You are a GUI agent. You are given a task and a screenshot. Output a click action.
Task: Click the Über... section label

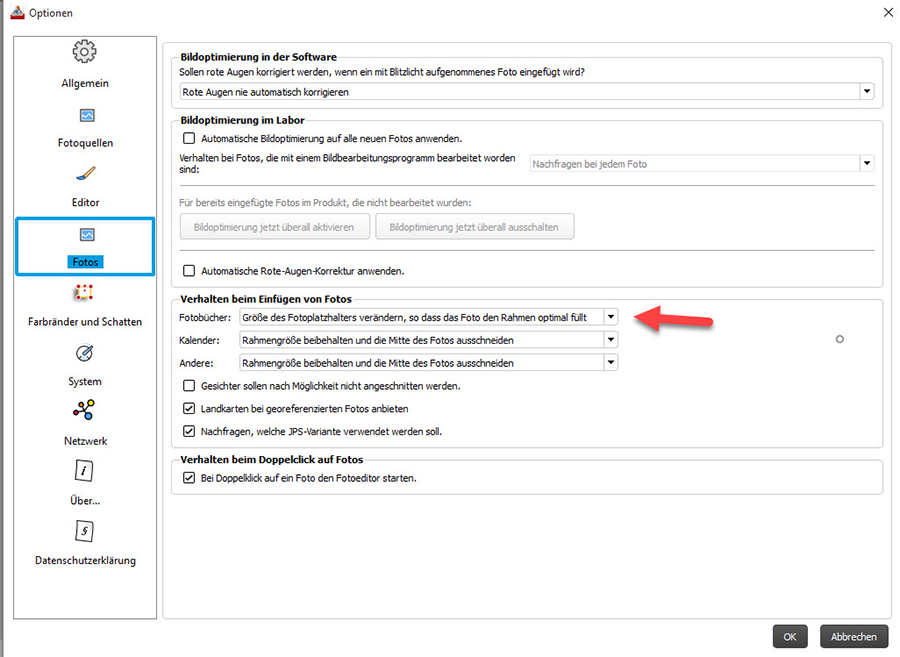click(x=85, y=501)
